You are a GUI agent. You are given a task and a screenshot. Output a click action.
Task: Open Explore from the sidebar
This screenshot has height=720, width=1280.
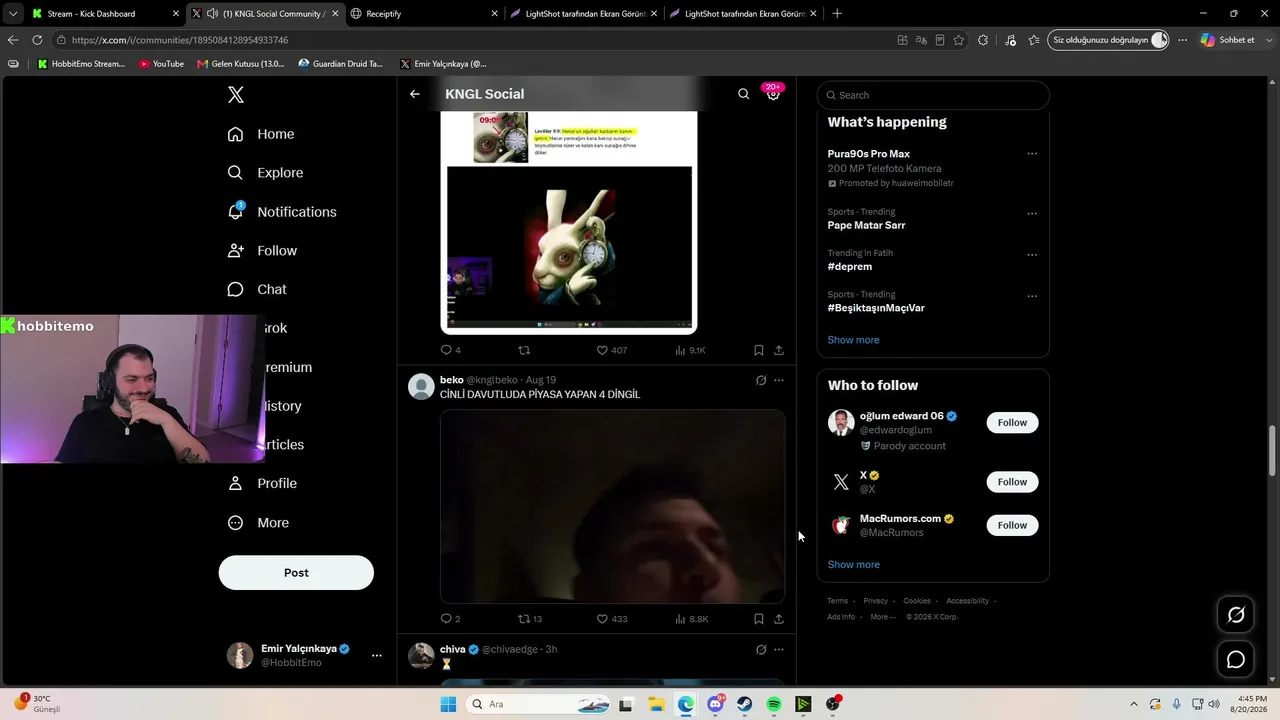tap(265, 173)
